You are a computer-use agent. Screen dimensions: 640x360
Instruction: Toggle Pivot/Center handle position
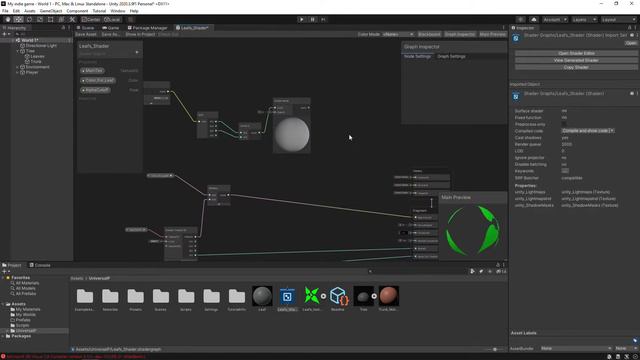click(x=91, y=20)
